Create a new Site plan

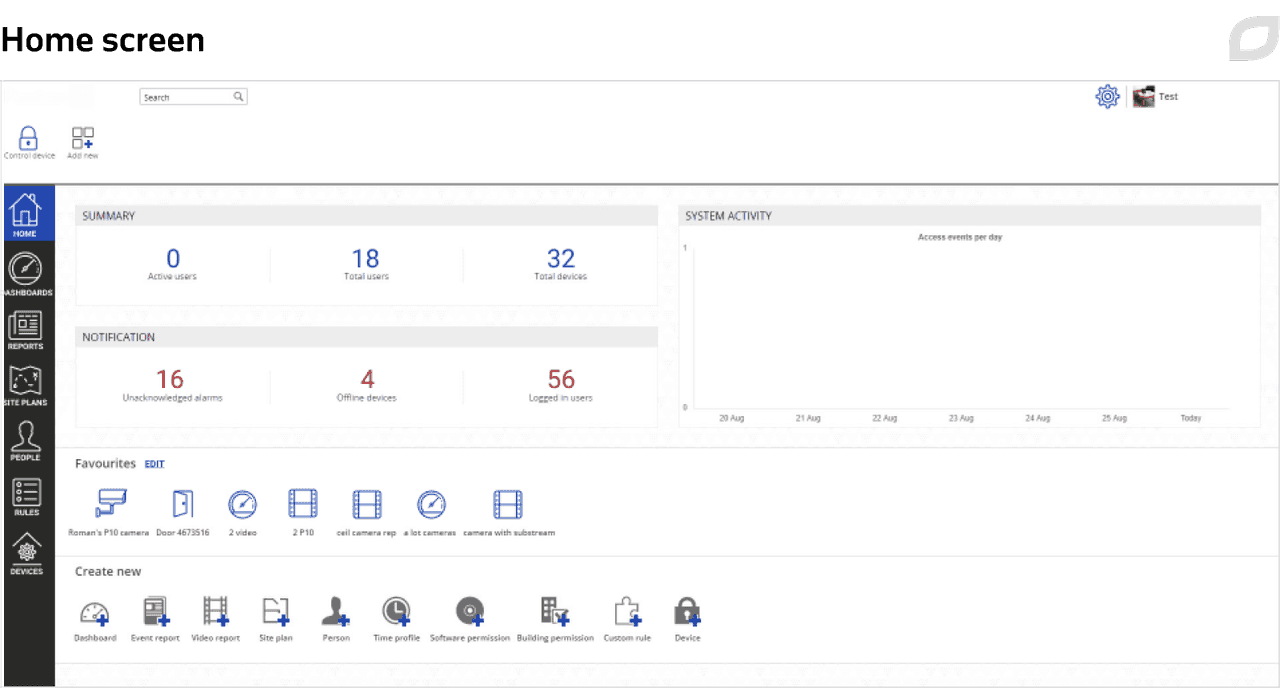click(275, 612)
